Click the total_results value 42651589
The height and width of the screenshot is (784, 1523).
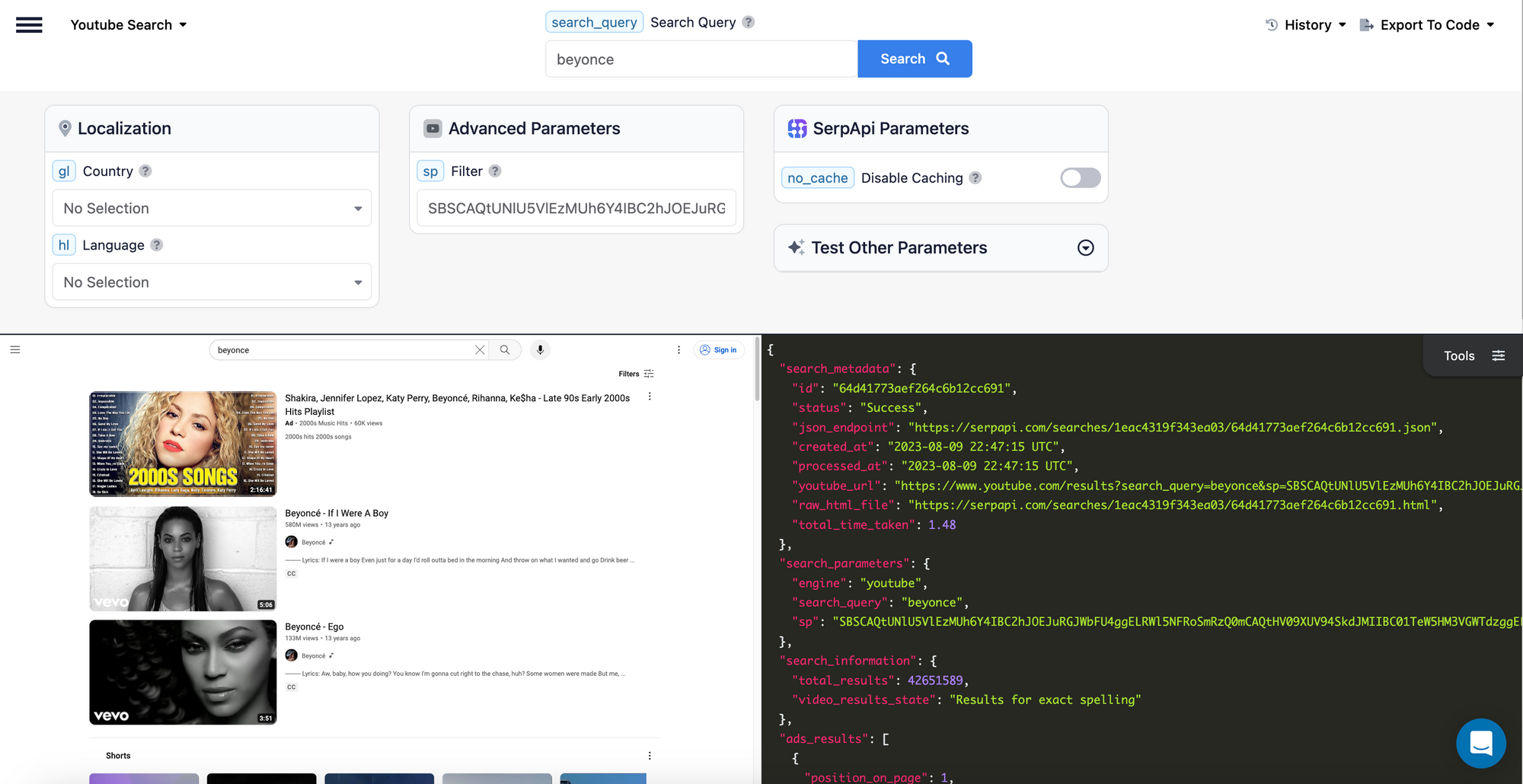tap(935, 680)
